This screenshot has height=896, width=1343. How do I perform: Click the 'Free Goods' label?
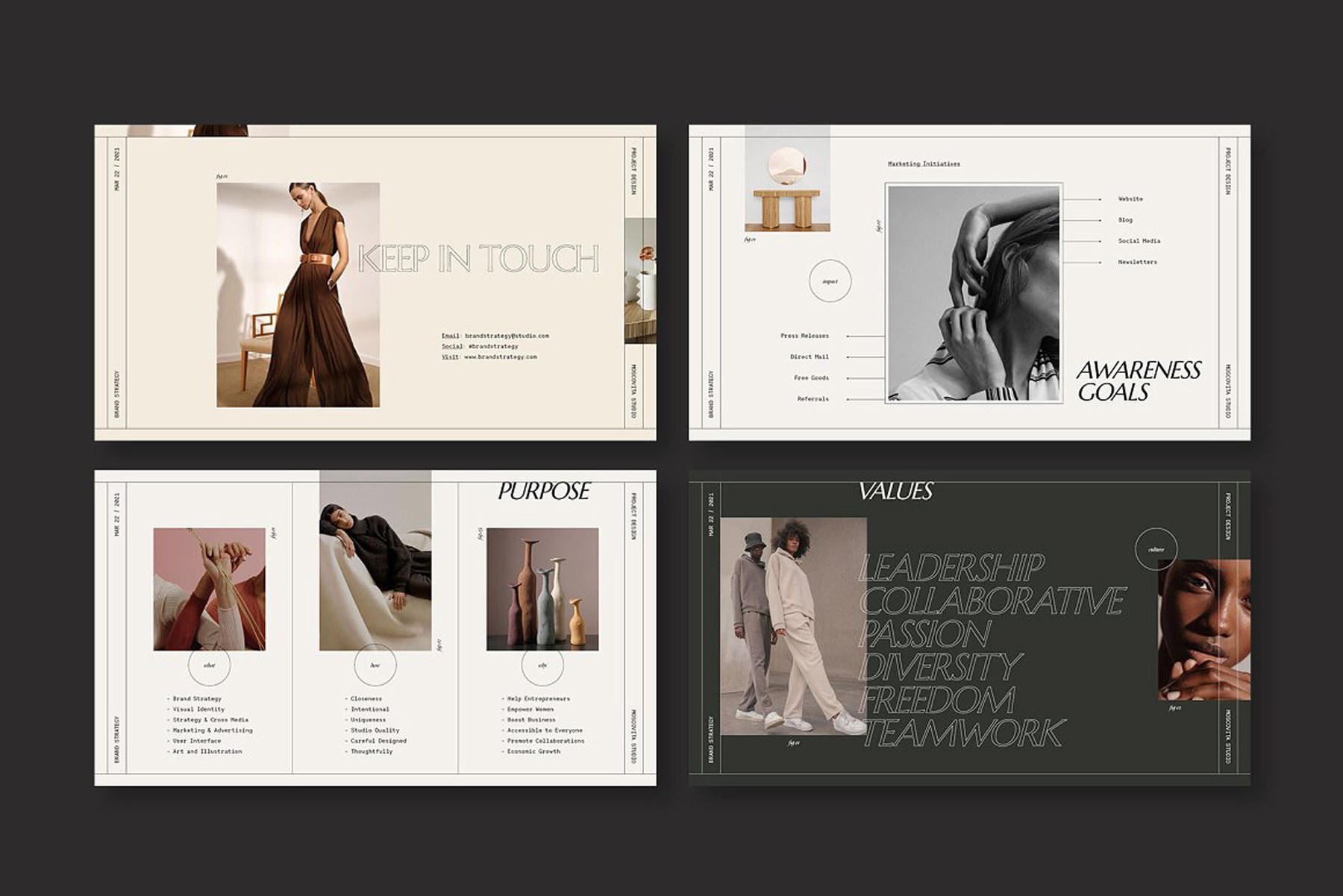click(x=811, y=377)
